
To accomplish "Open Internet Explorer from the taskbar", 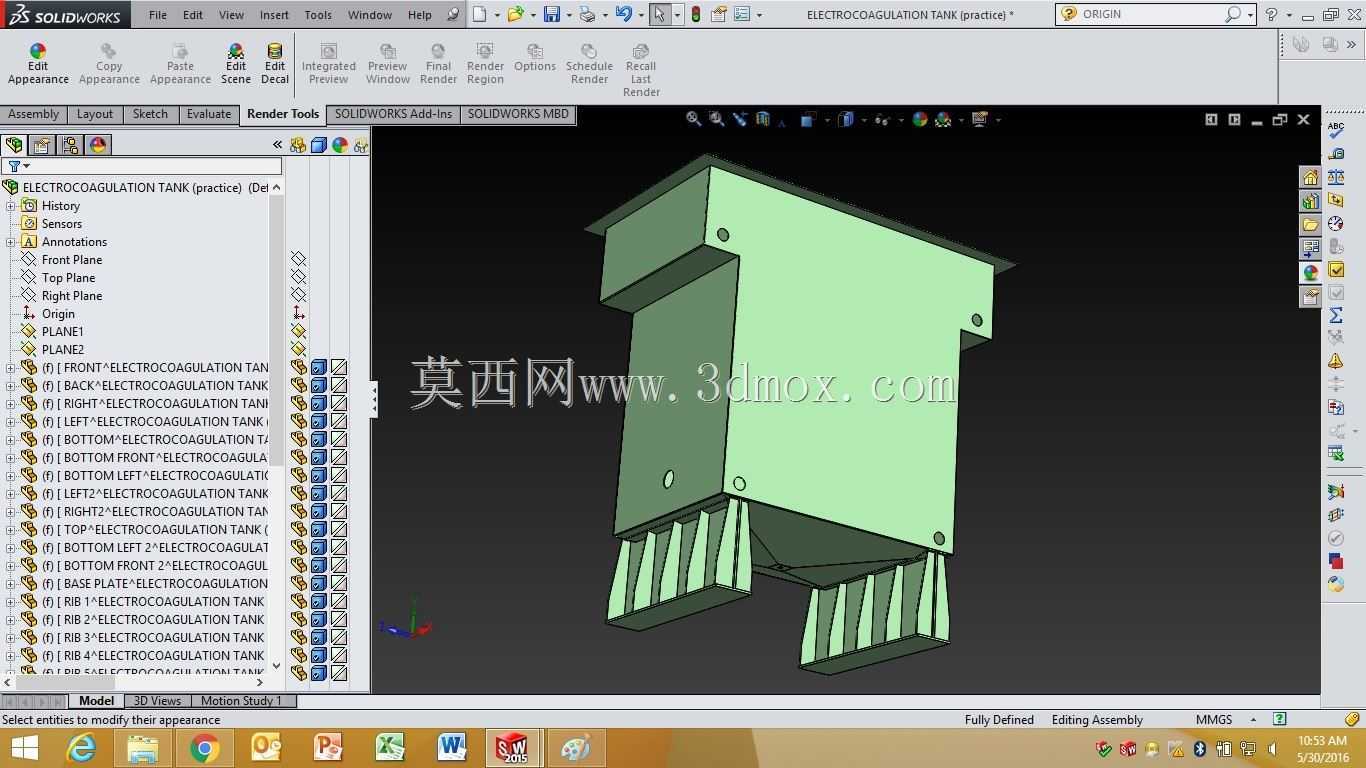I will [81, 747].
